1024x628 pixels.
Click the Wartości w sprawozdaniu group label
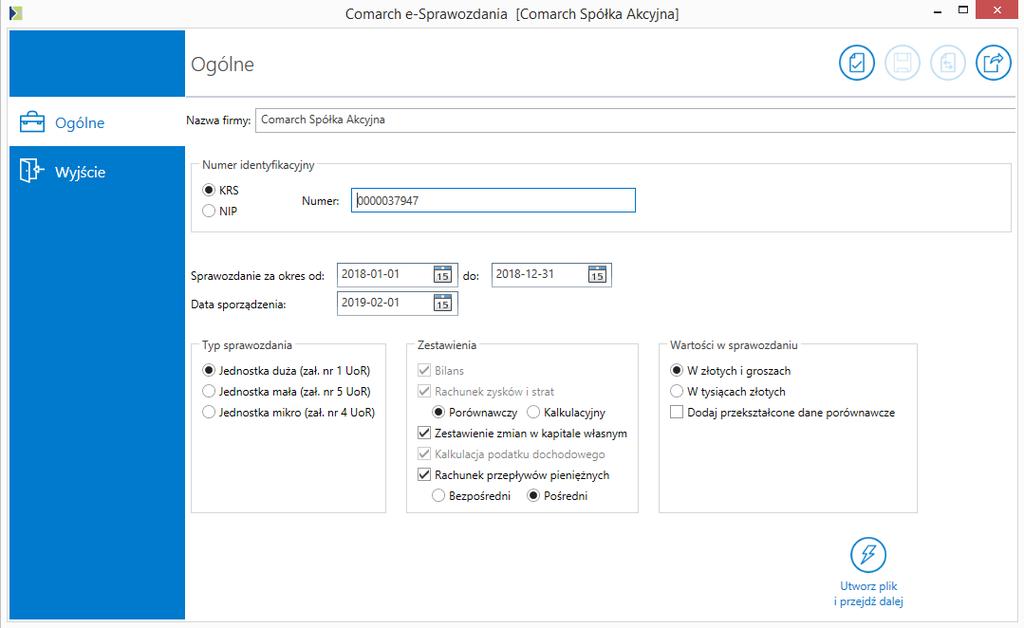pyautogui.click(x=733, y=345)
